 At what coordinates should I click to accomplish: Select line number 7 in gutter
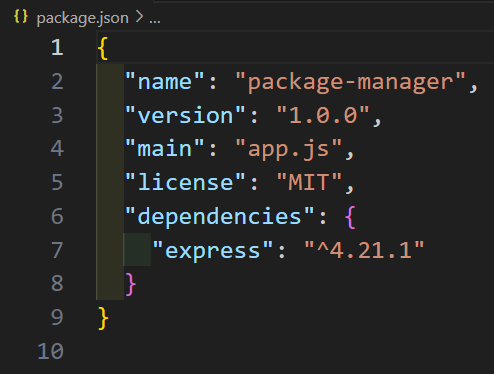(x=57, y=250)
